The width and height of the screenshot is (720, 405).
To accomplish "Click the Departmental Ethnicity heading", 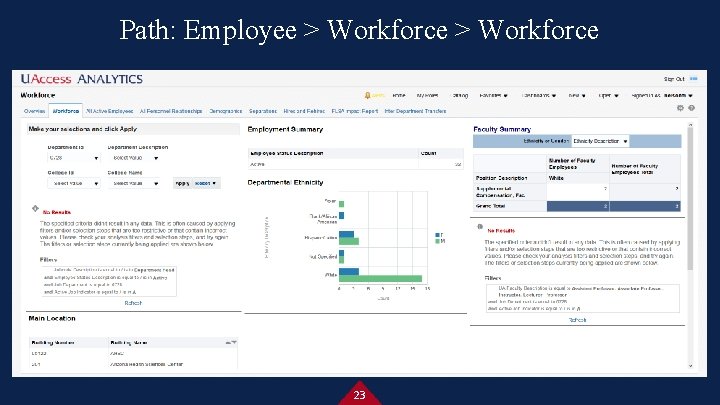I will 285,182.
